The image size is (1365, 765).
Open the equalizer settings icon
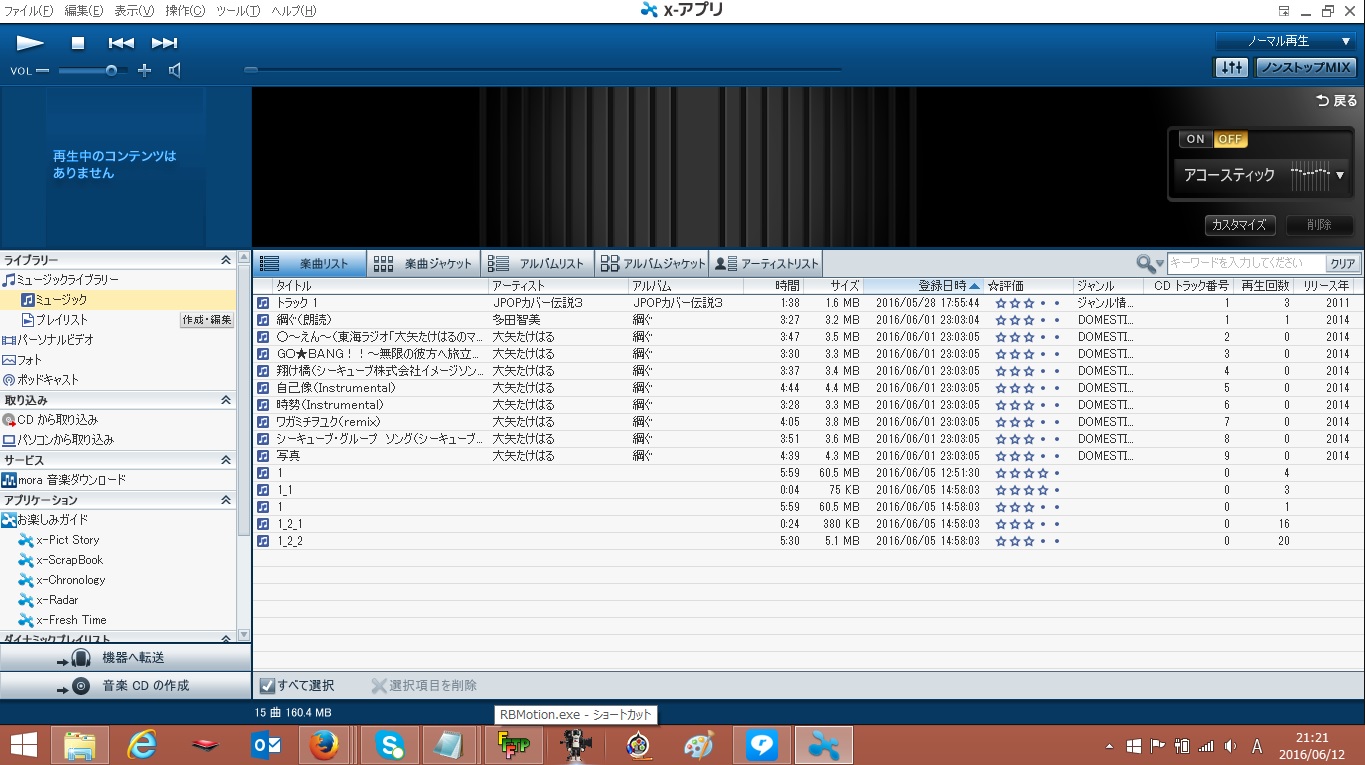tap(1231, 67)
